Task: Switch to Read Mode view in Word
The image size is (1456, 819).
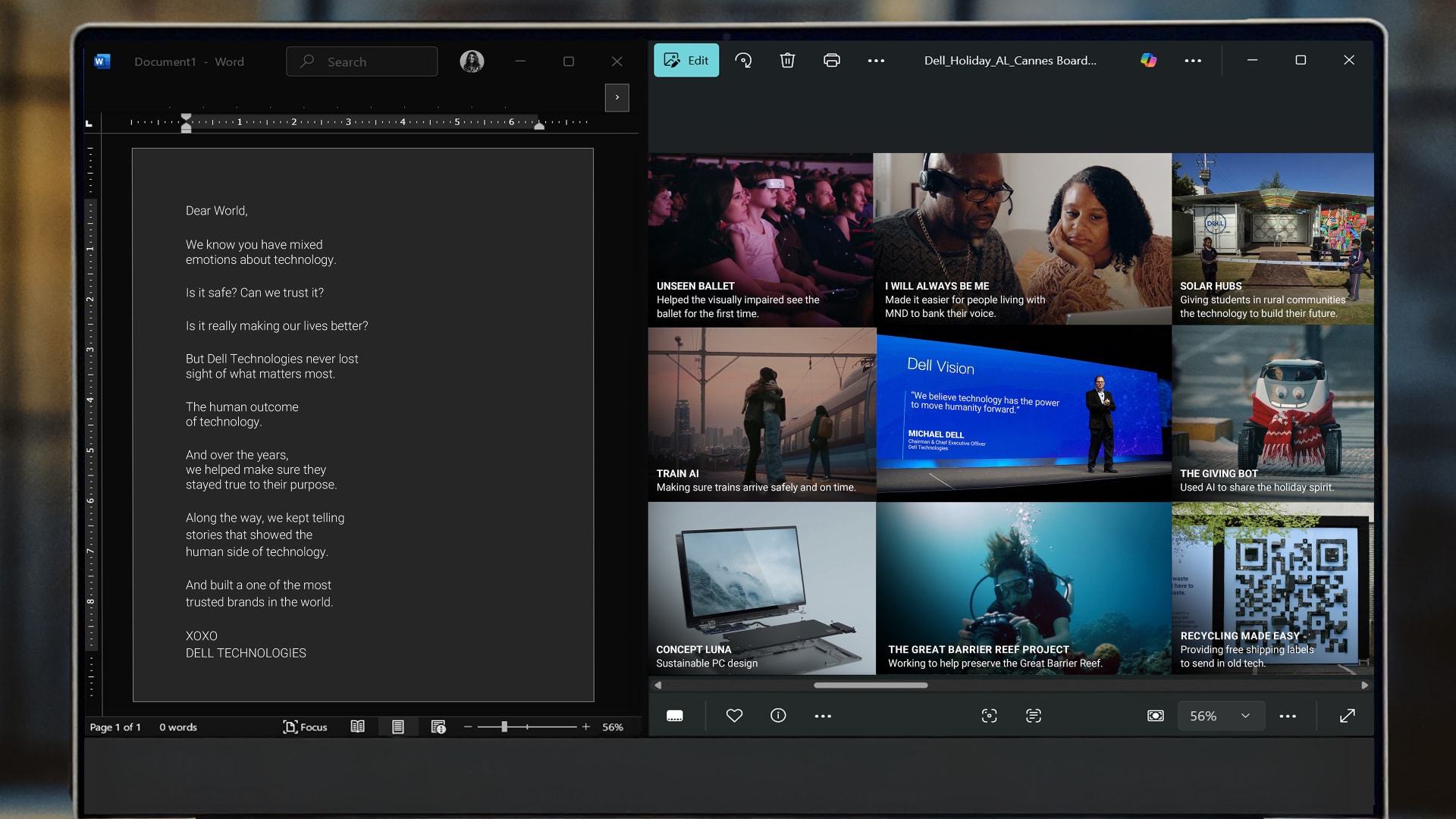Action: (x=358, y=727)
